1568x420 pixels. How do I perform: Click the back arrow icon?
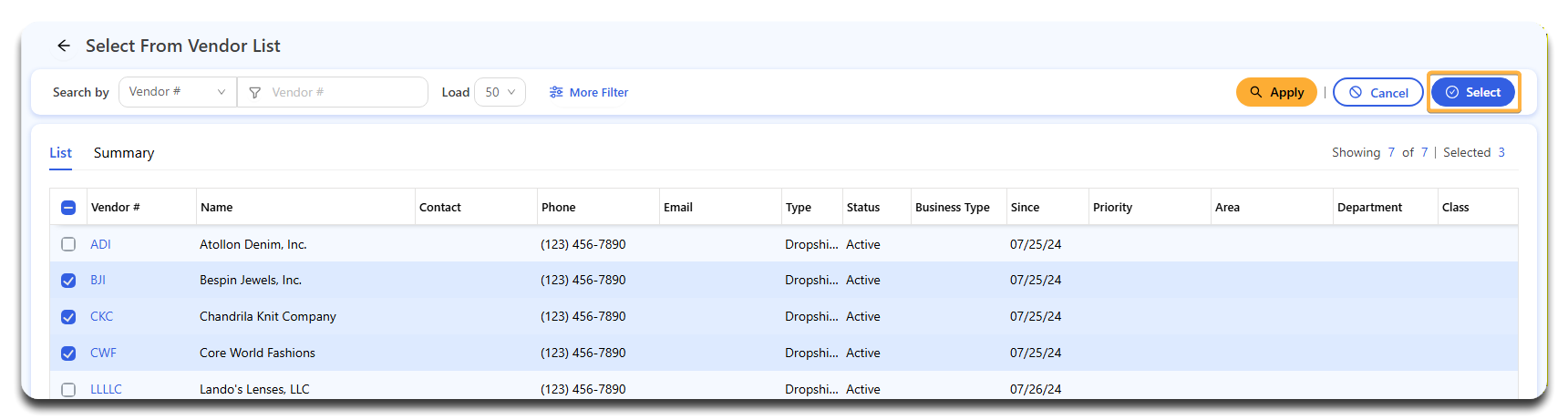pyautogui.click(x=63, y=46)
